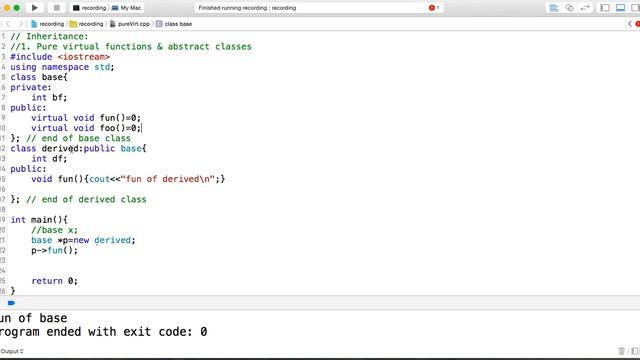The width and height of the screenshot is (640, 360).
Task: Open the assistant editor view
Action: [x=569, y=8]
